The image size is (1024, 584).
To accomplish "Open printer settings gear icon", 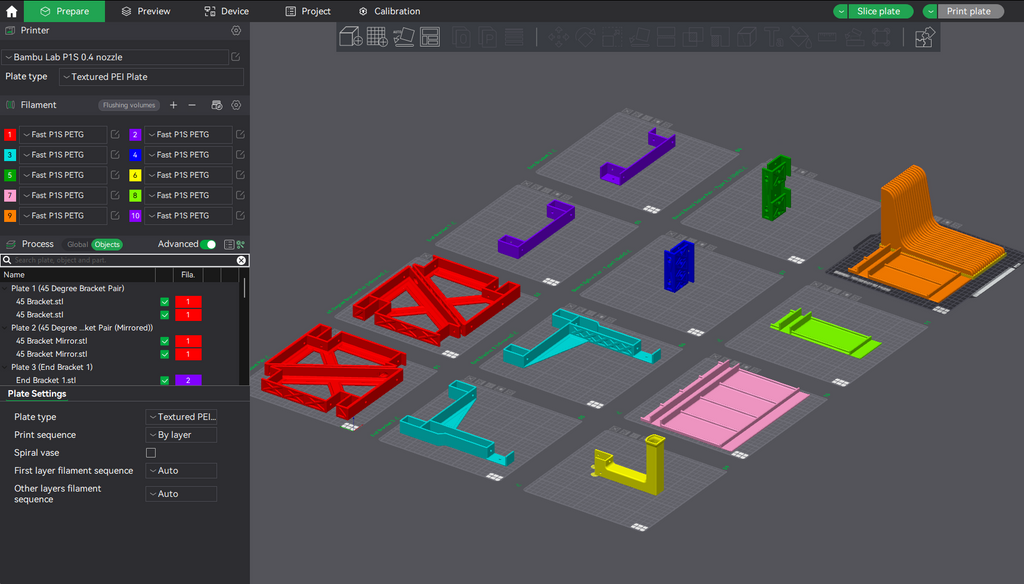I will pos(236,31).
